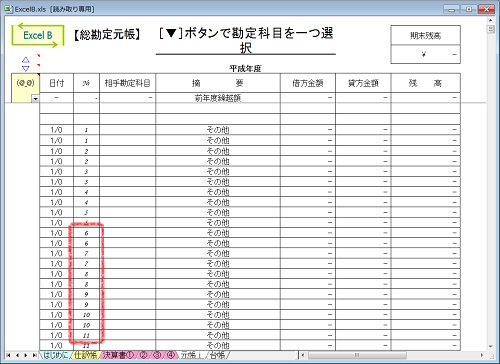
Task: Switch to the はじめに sheet tab
Action: click(x=55, y=355)
